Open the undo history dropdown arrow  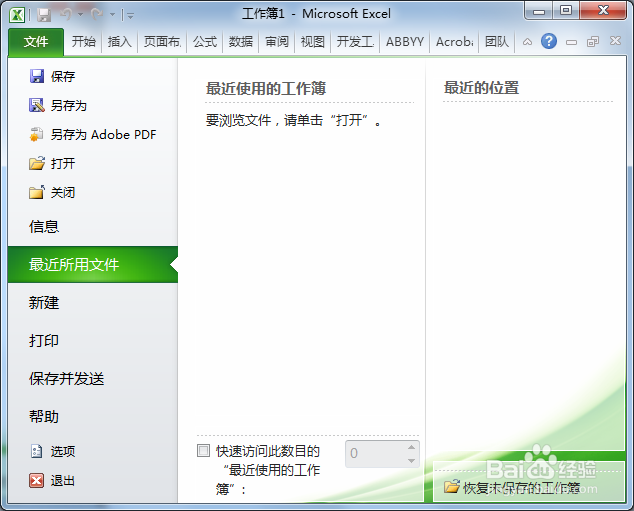click(x=80, y=15)
